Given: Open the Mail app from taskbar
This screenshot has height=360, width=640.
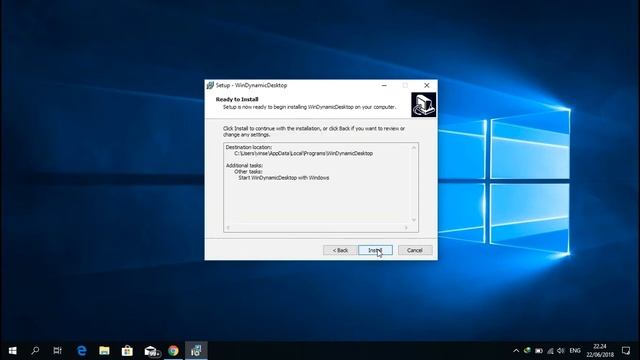Looking at the screenshot, I should tap(151, 351).
